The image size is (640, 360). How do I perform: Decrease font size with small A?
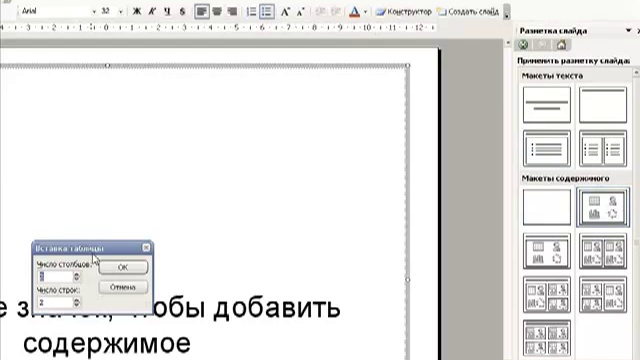coord(301,11)
